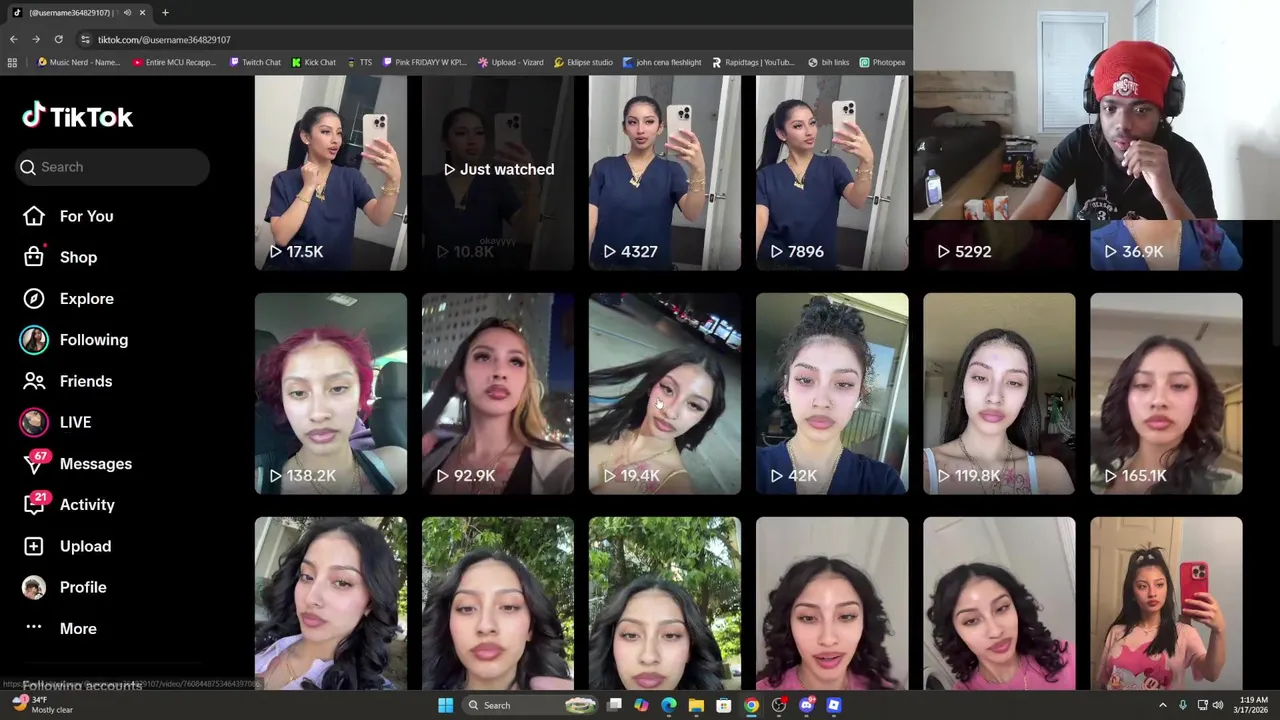The image size is (1280, 720).
Task: Show hidden system tray icons
Action: [x=1162, y=705]
